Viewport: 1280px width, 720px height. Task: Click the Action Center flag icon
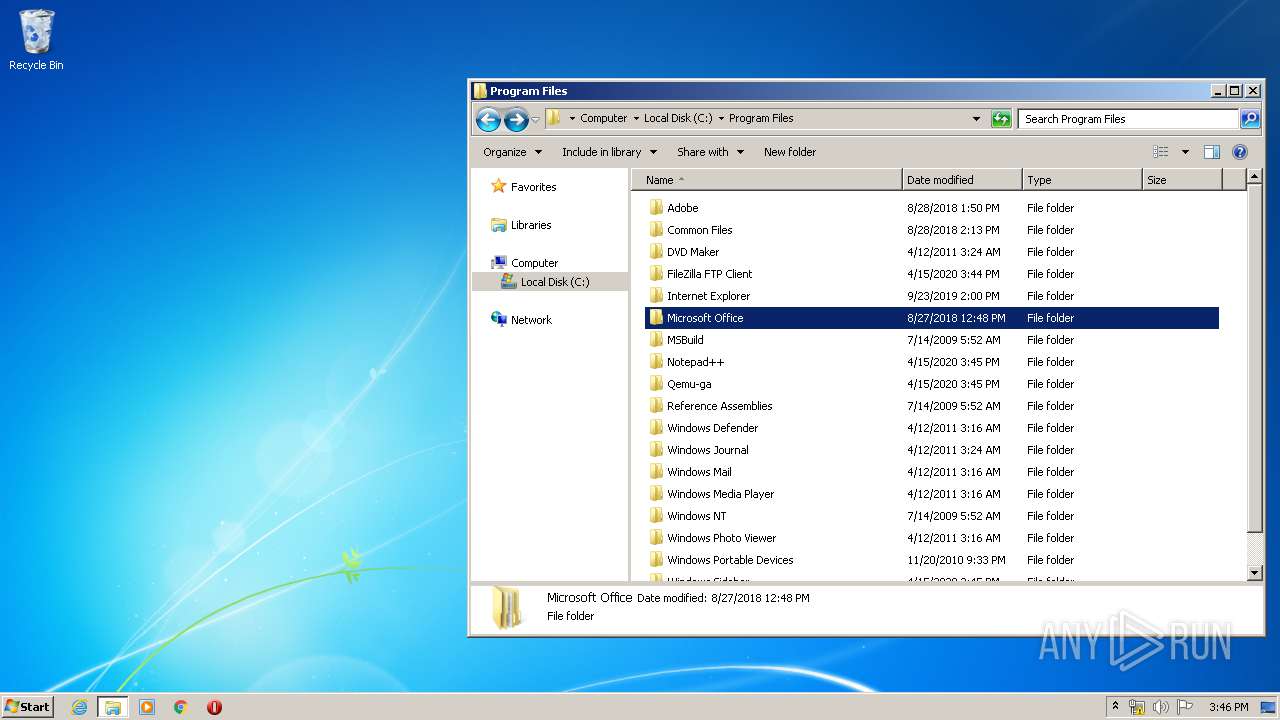tap(1185, 707)
